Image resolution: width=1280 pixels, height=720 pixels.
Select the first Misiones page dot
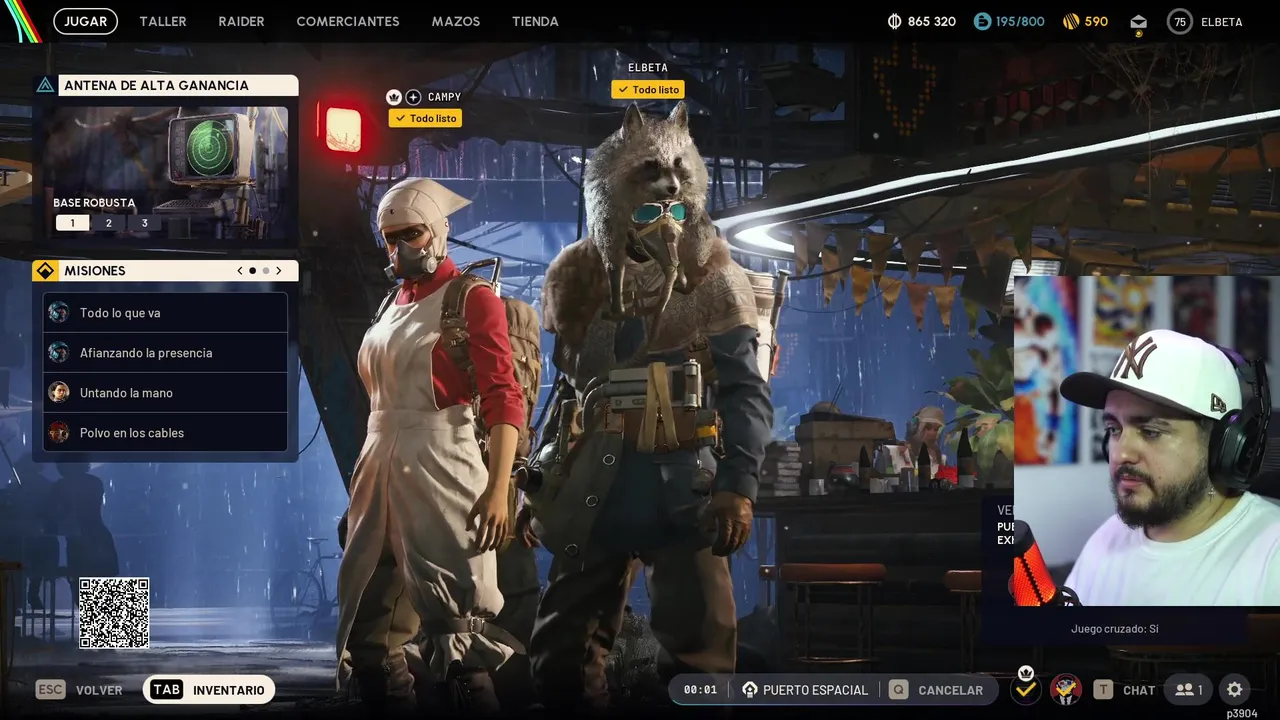[253, 270]
